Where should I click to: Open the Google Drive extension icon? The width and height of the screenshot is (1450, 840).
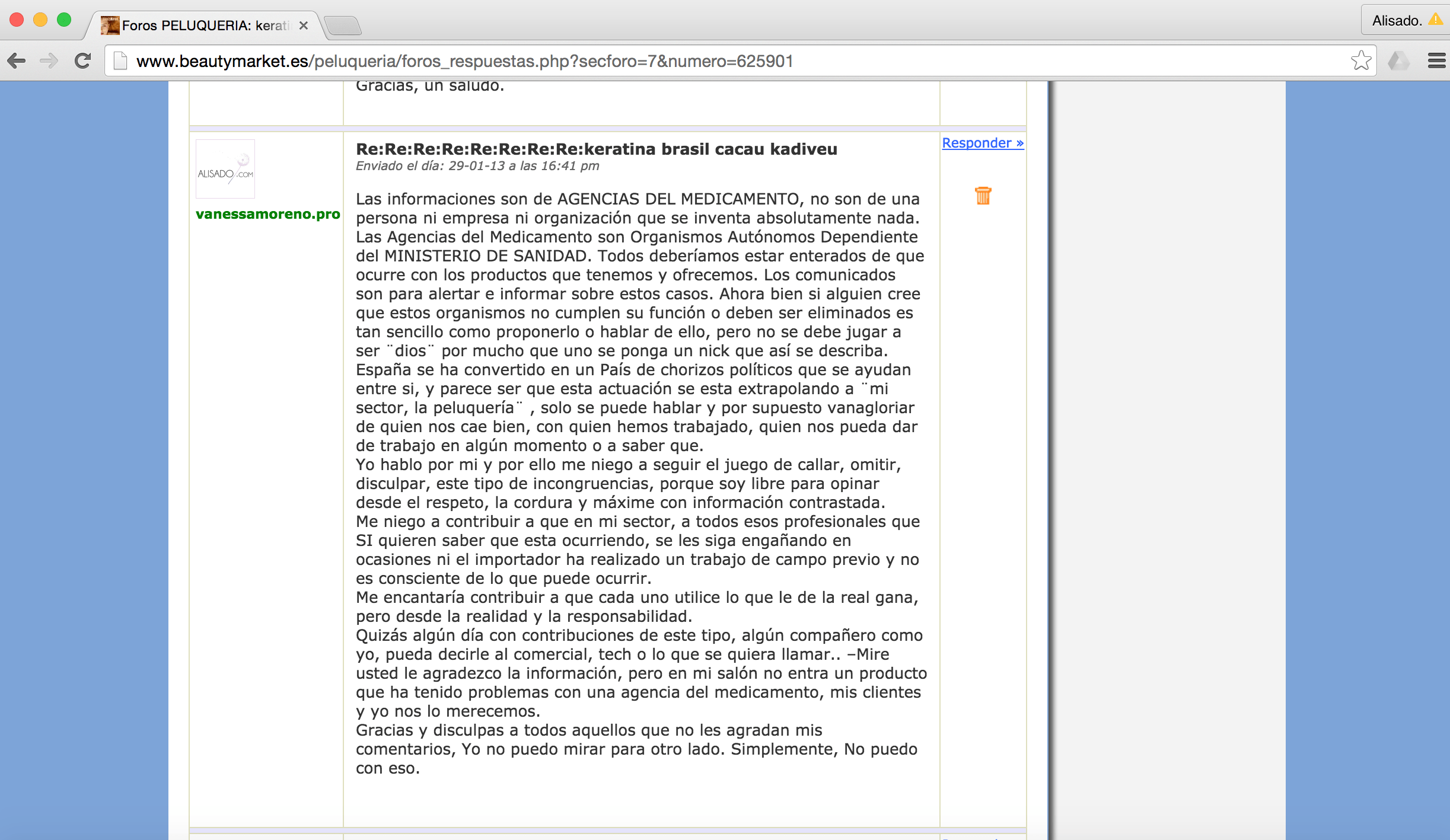(x=1399, y=60)
